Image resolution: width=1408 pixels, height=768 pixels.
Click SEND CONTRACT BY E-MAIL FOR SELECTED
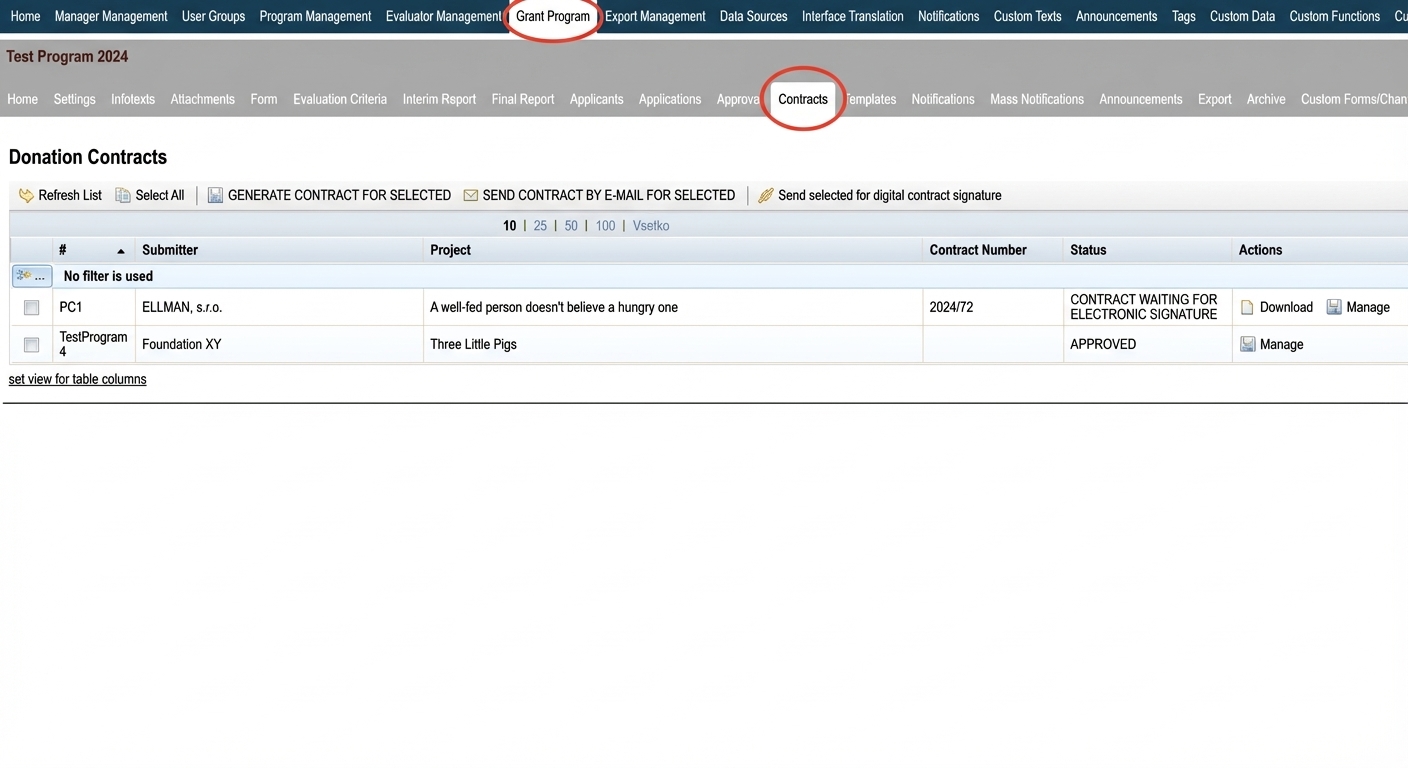(599, 195)
